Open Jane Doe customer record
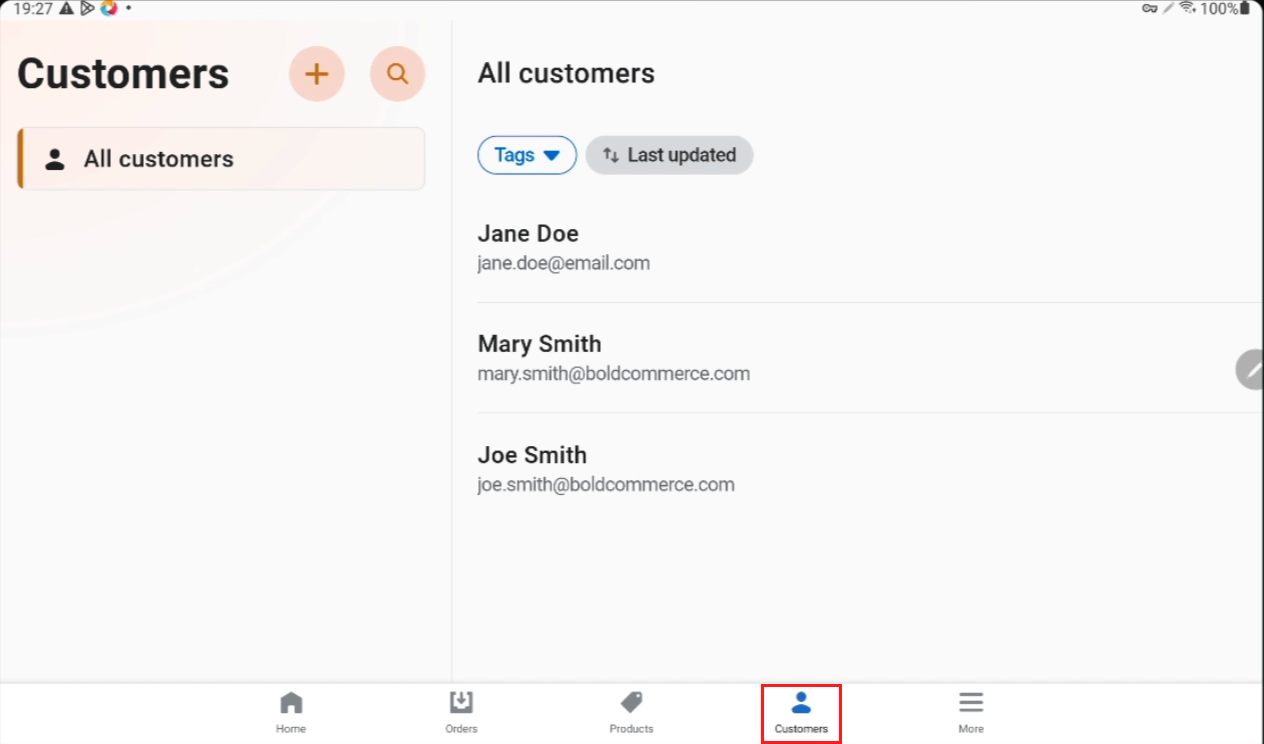 coord(870,248)
